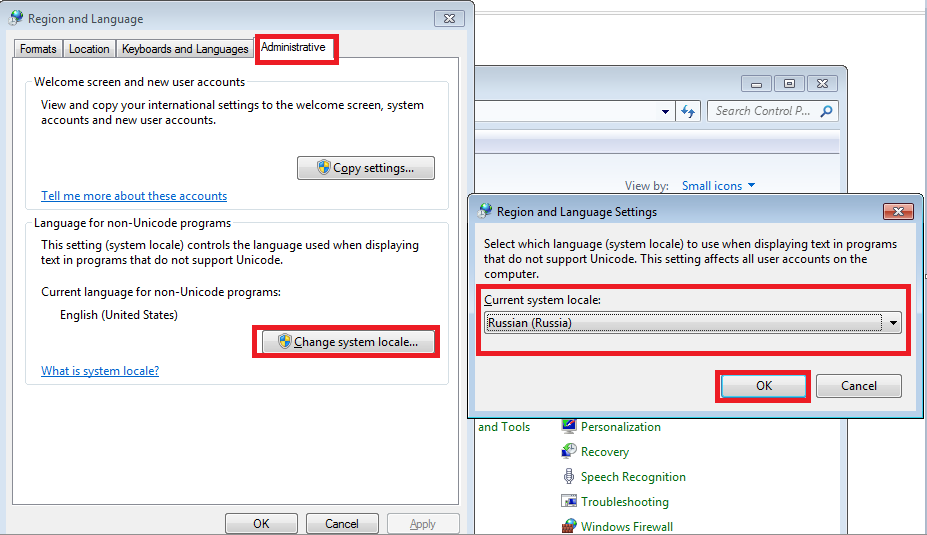The image size is (927, 535).
Task: Click the globe icon in Region and Language title bar
Action: tap(16, 18)
